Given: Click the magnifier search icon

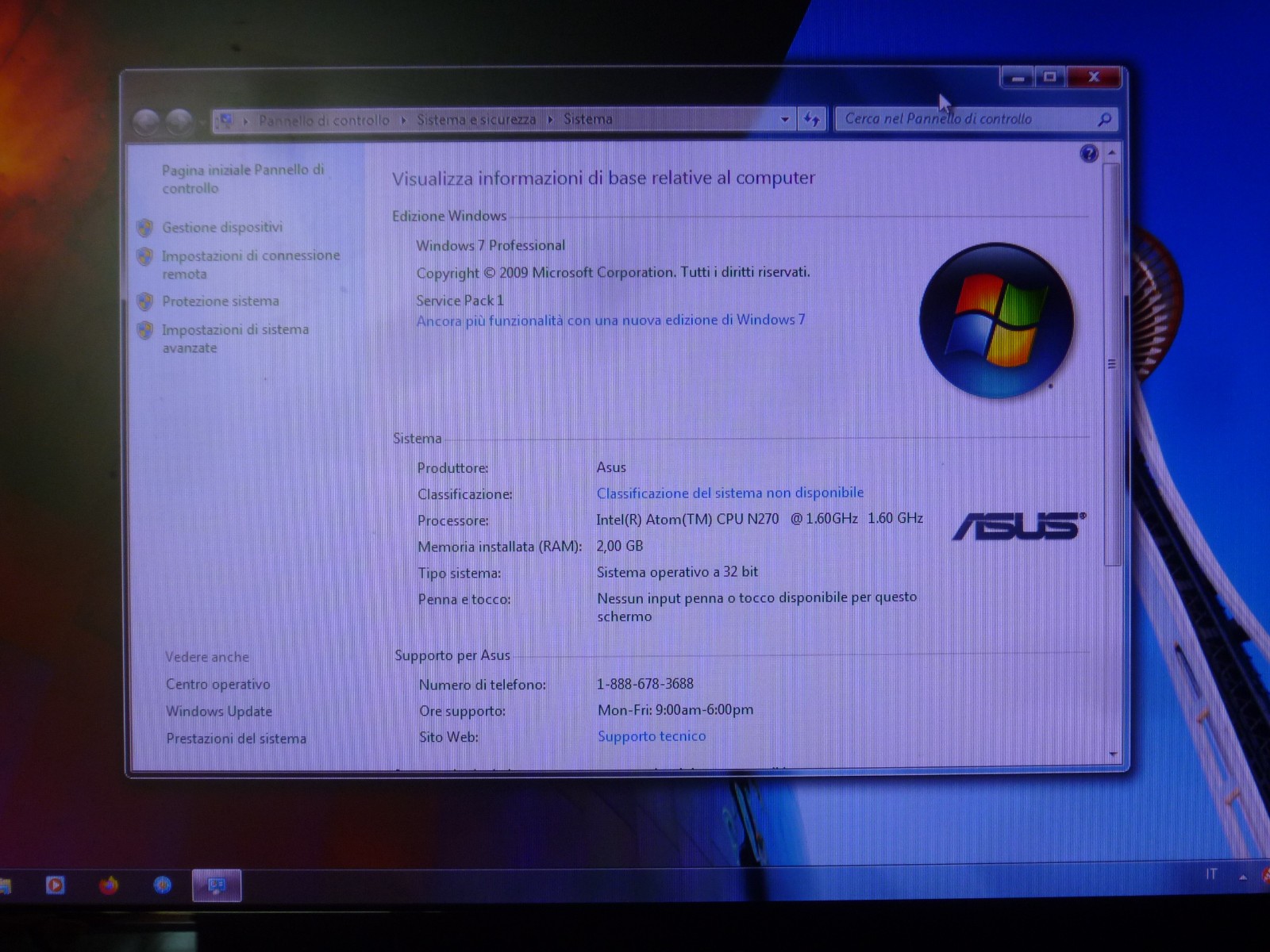Looking at the screenshot, I should coord(1104,120).
